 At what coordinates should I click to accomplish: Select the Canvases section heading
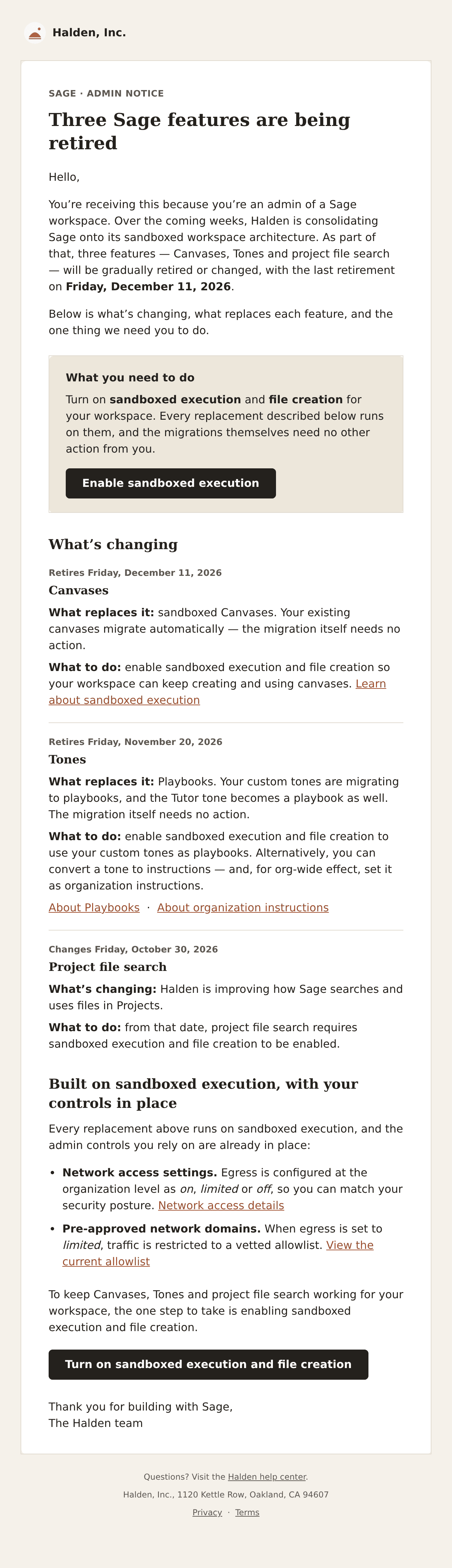pos(78,591)
